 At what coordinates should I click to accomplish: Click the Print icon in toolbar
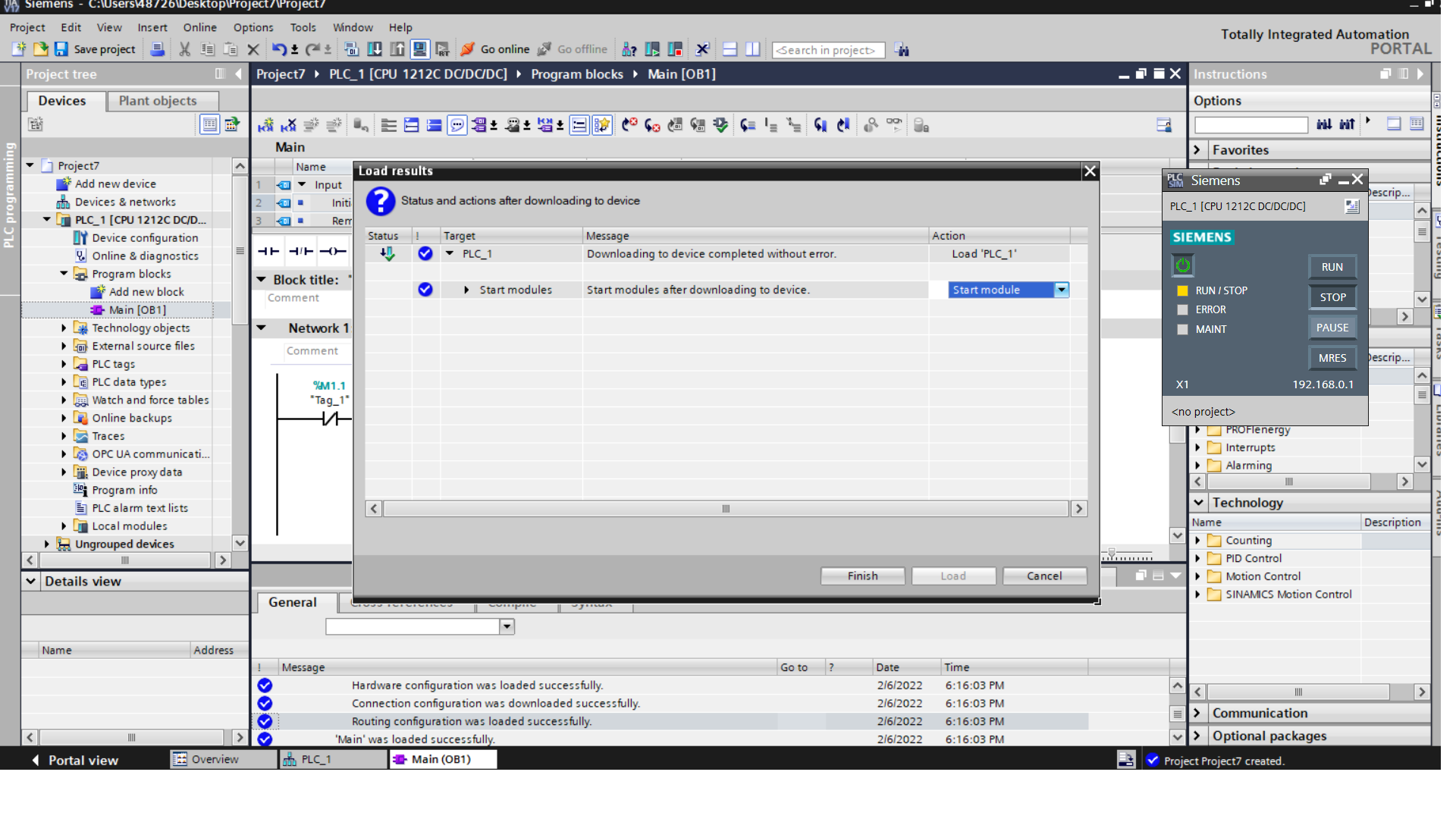click(x=158, y=49)
